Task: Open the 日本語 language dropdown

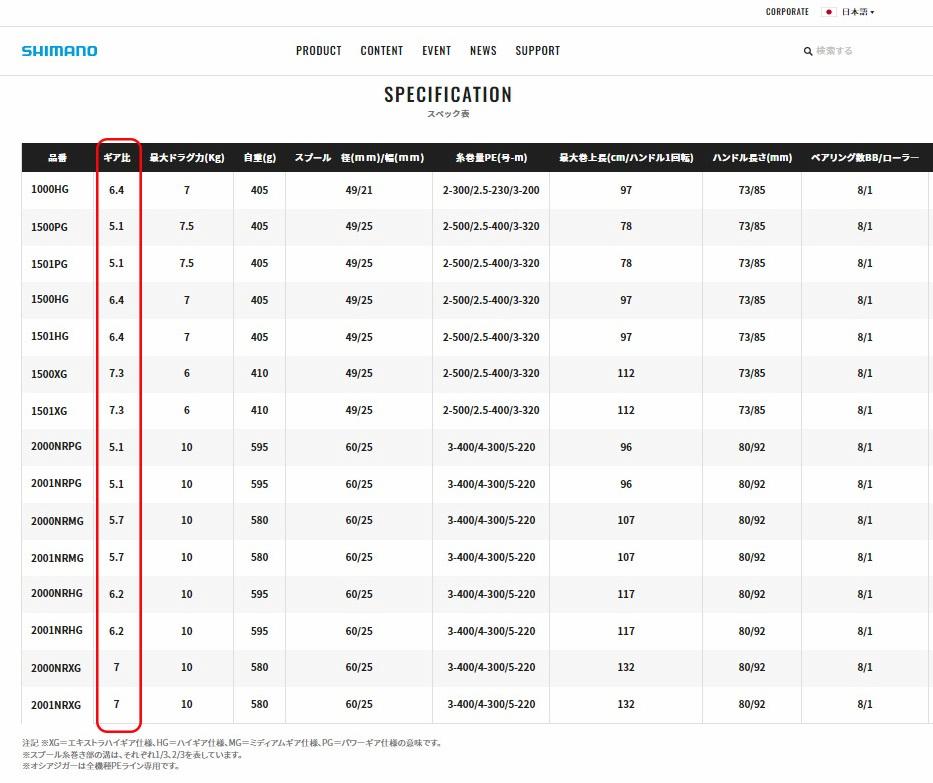Action: pyautogui.click(x=856, y=12)
